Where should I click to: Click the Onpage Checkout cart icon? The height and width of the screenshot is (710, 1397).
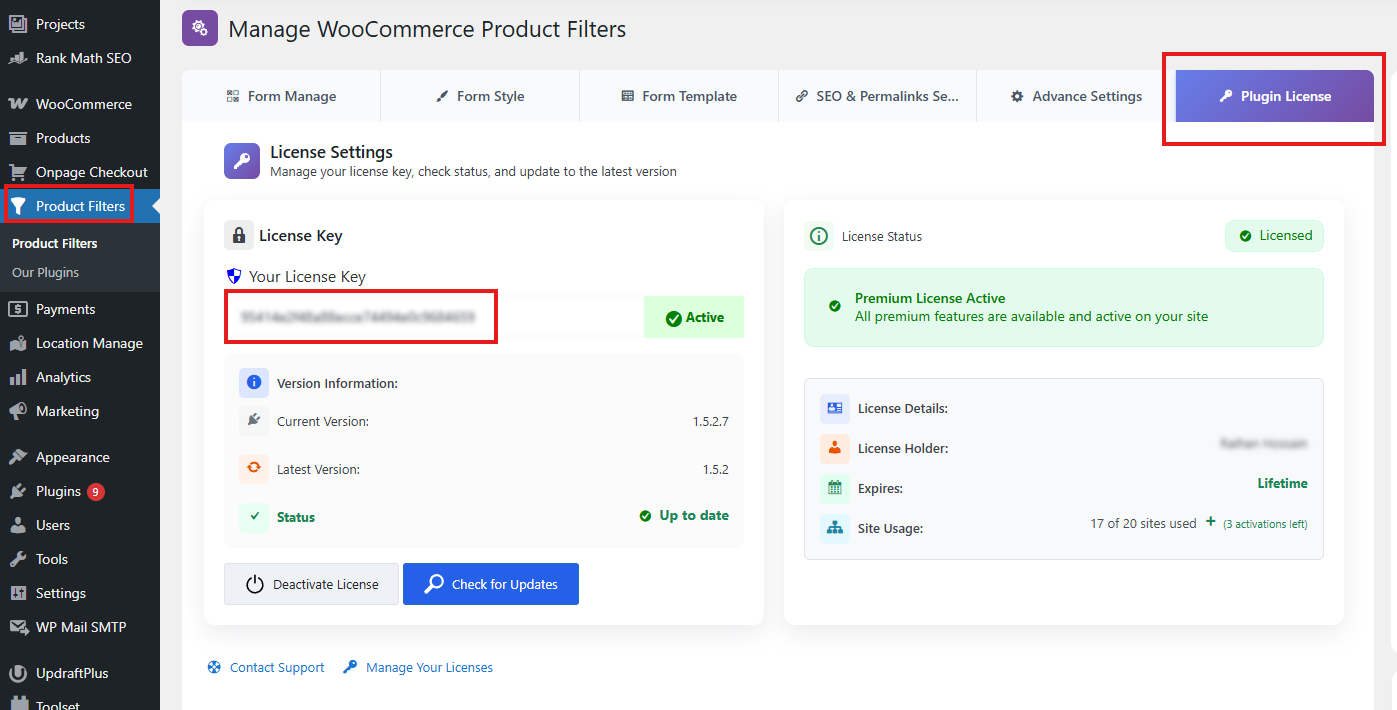click(x=18, y=172)
